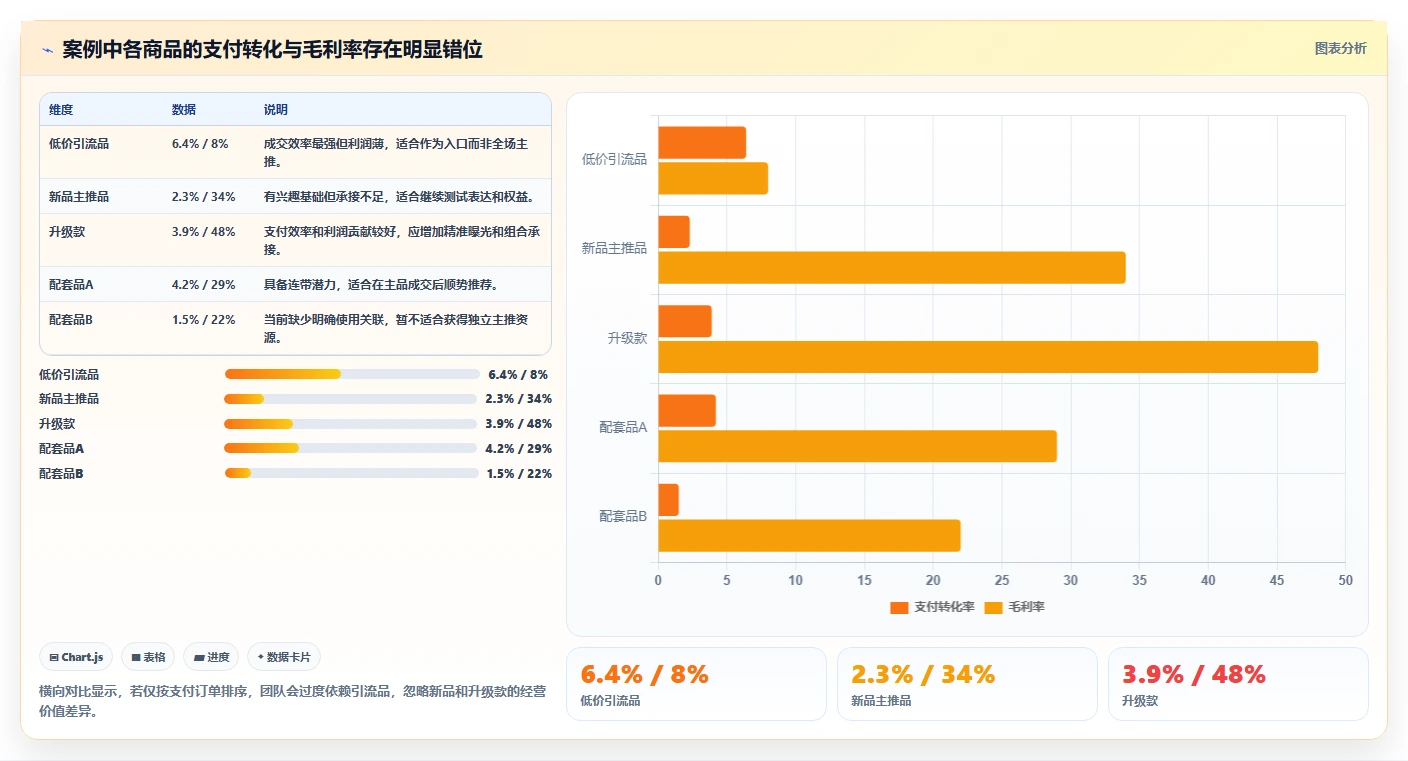Click the 低价引流品 支付转化率 bar in the chart
The height and width of the screenshot is (761, 1408).
click(x=702, y=143)
